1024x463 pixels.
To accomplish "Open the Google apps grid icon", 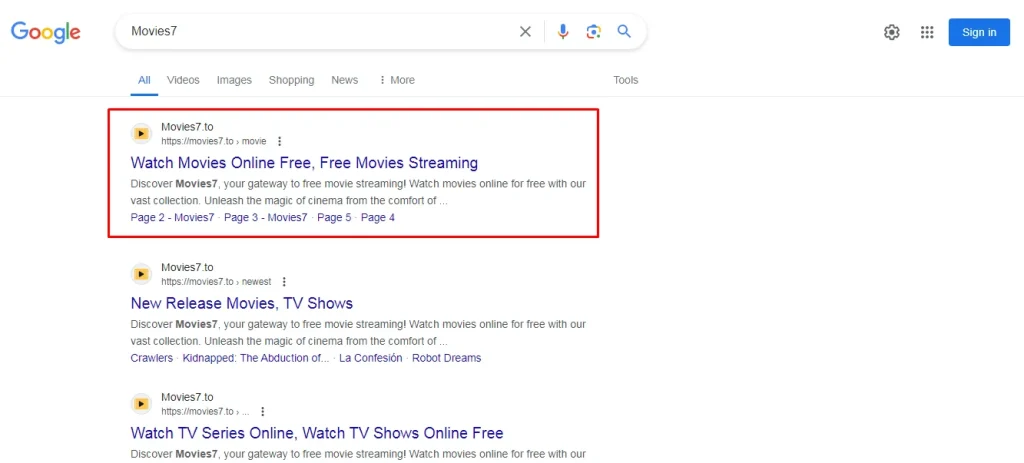I will 927,32.
